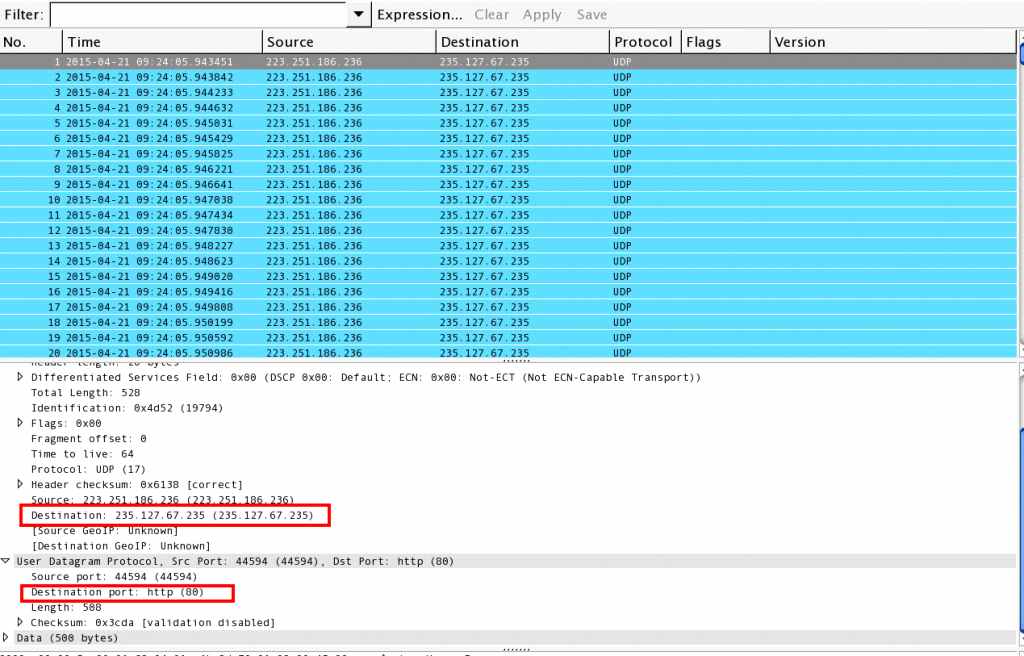1024x656 pixels.
Task: Select the Time to live: 64 line
Action: tap(82, 453)
